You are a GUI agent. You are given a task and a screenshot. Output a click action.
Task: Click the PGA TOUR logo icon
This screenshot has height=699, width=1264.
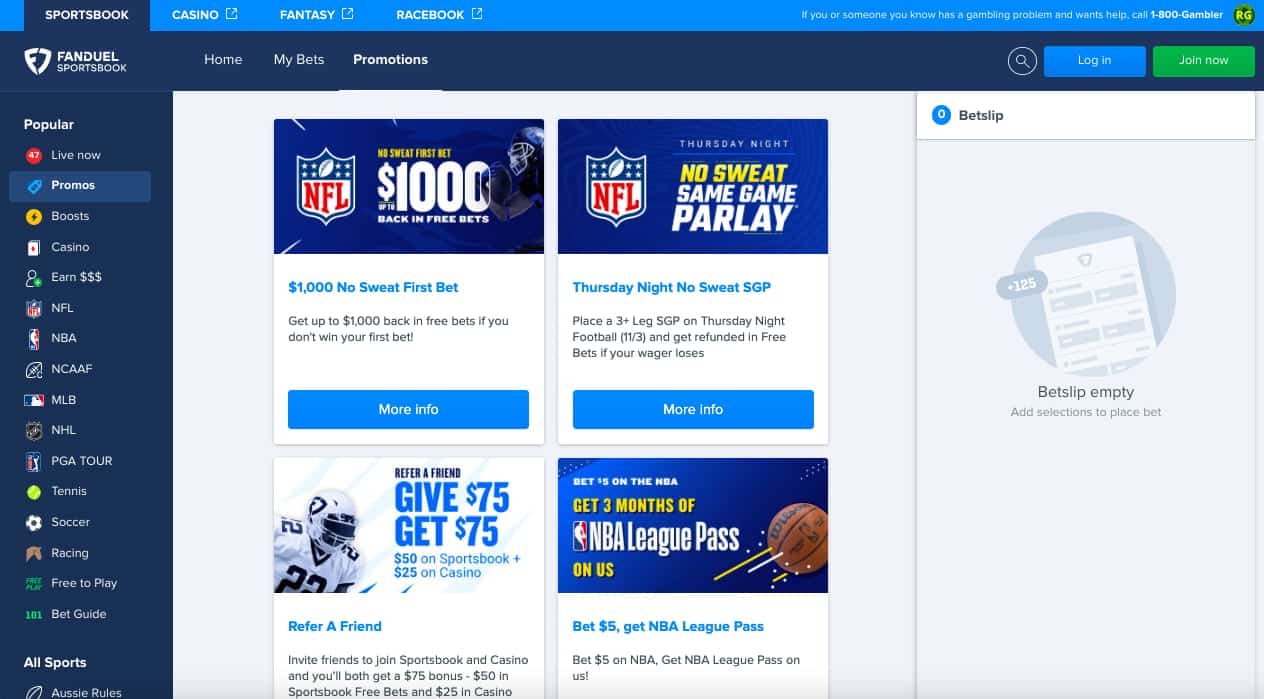tap(34, 461)
